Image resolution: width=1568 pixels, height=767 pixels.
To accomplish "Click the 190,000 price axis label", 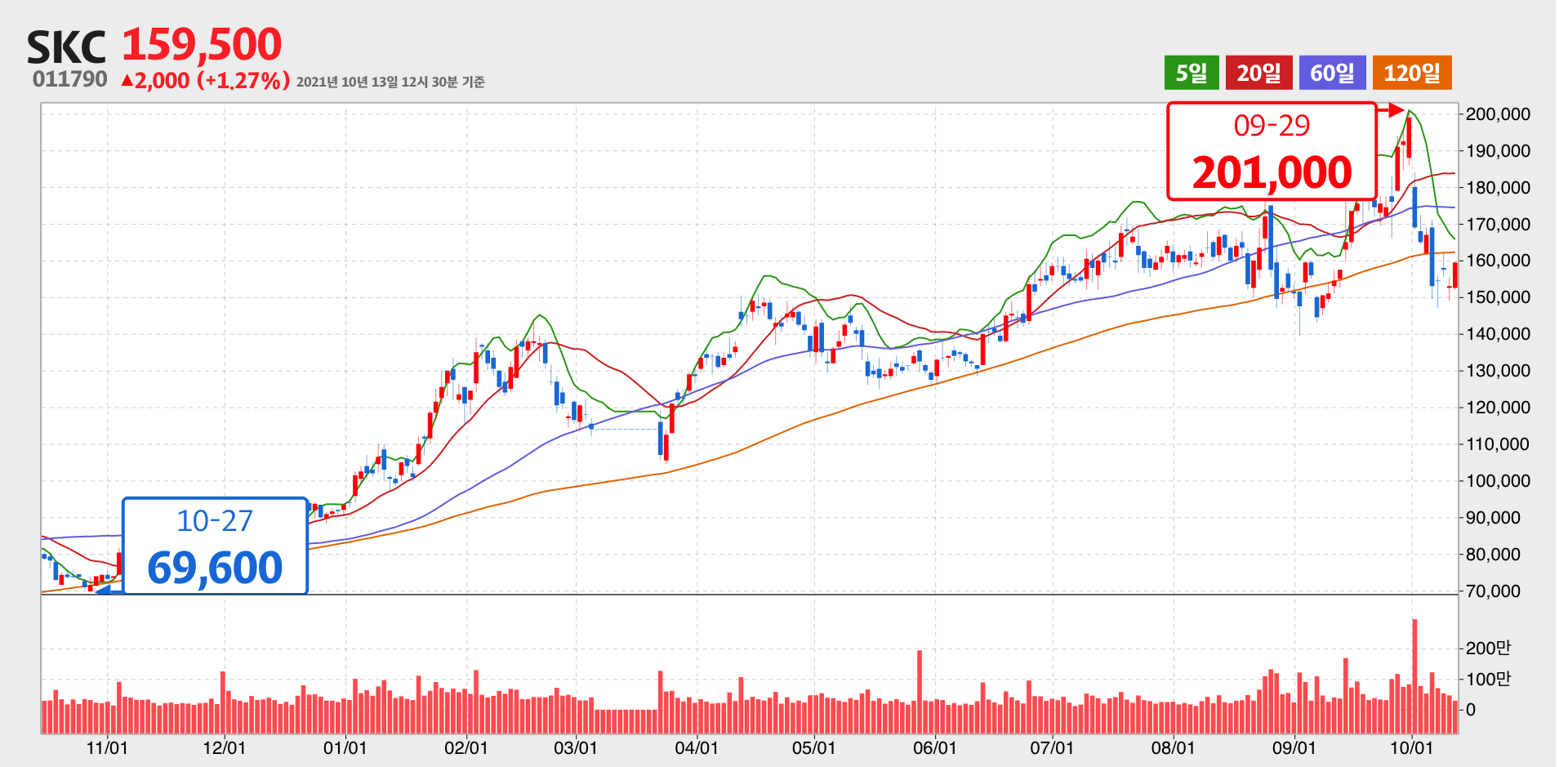I will [x=1498, y=150].
